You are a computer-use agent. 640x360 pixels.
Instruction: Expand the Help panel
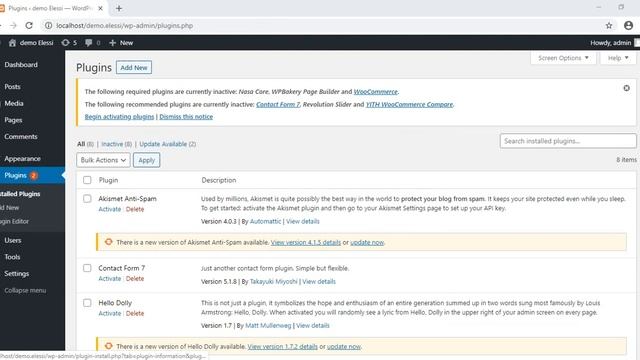tap(618, 58)
